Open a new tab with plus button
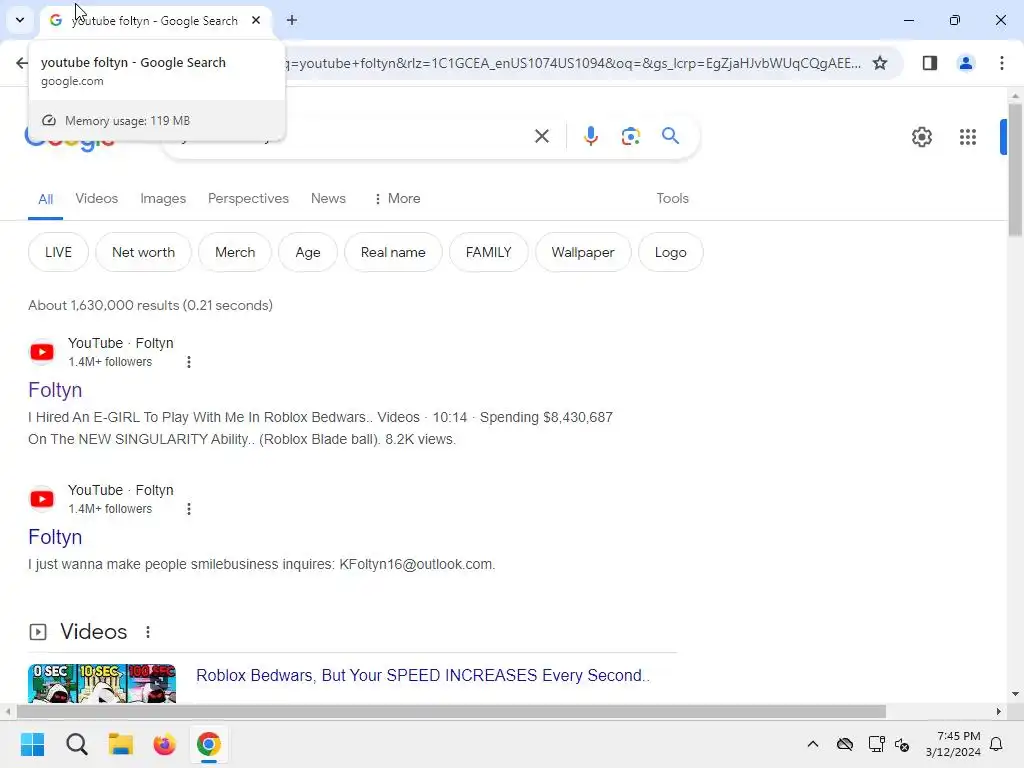The image size is (1024, 768). click(x=292, y=20)
